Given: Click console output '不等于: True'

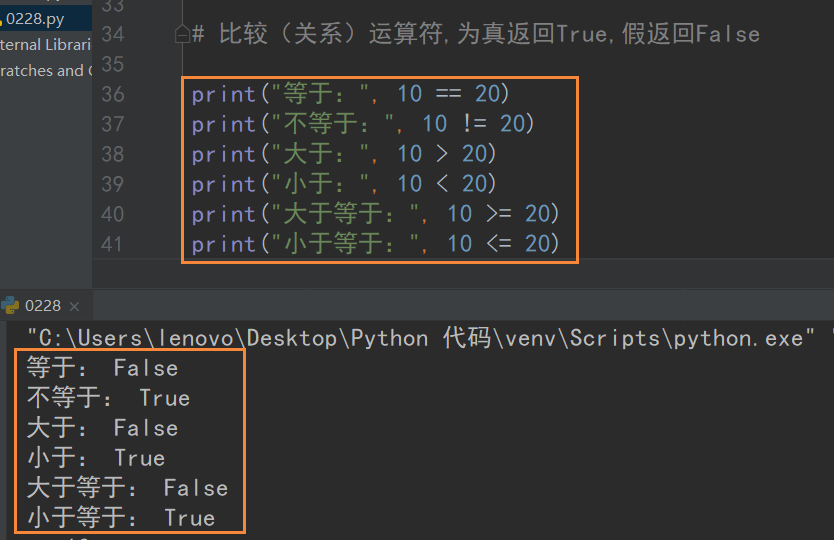Looking at the screenshot, I should 109,398.
